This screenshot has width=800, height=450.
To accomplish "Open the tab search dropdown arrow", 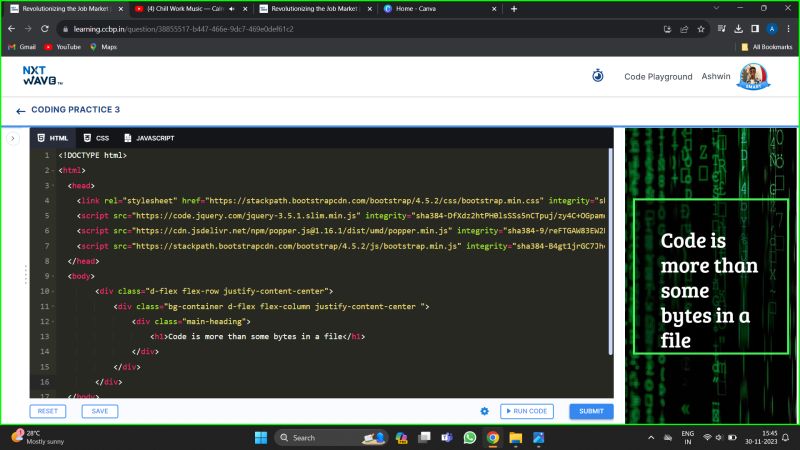I will [716, 8].
